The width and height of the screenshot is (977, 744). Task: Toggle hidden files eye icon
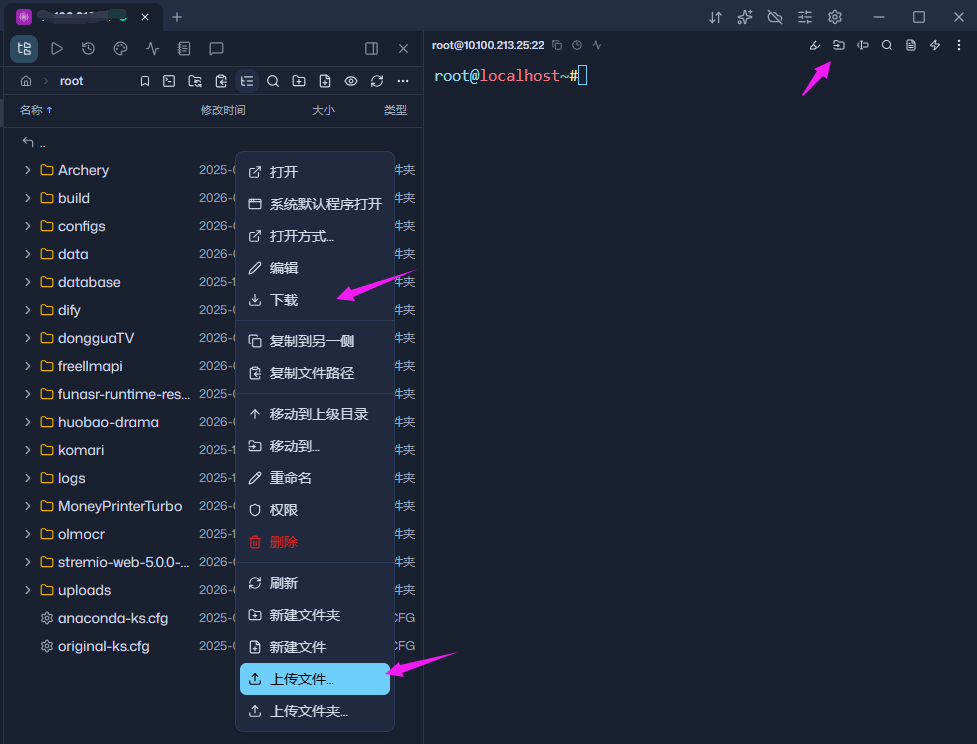coord(351,81)
